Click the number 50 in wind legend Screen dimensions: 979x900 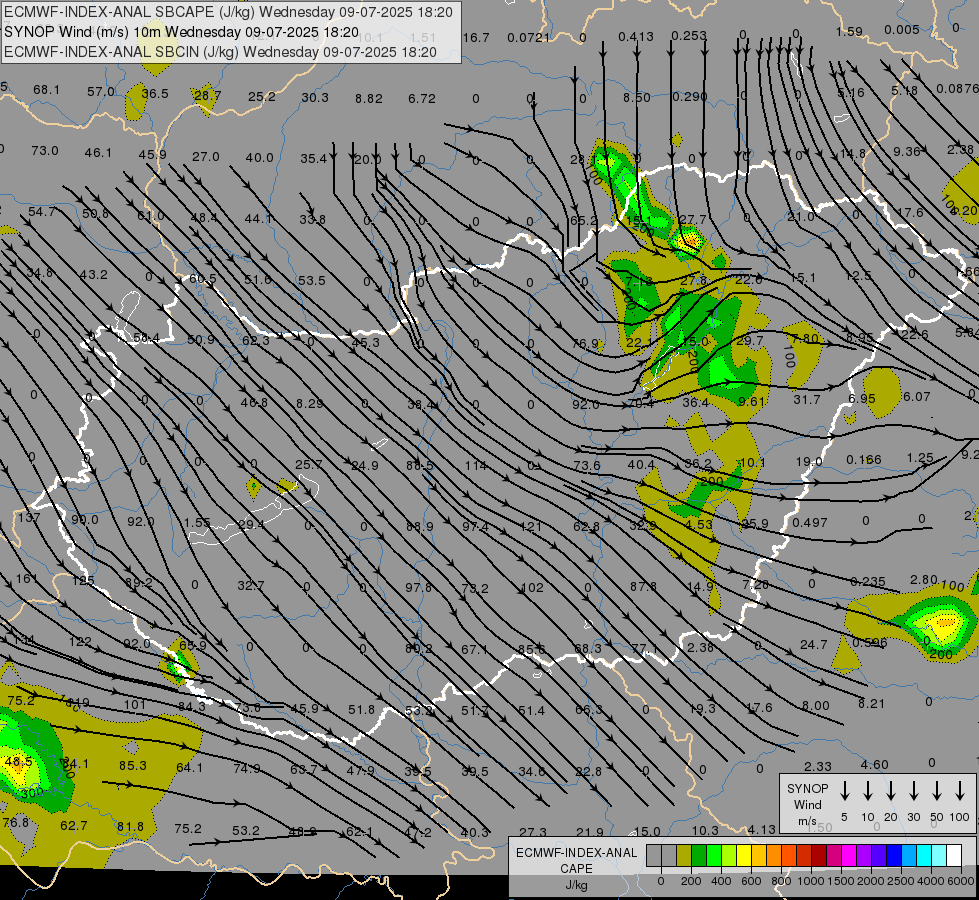[937, 817]
